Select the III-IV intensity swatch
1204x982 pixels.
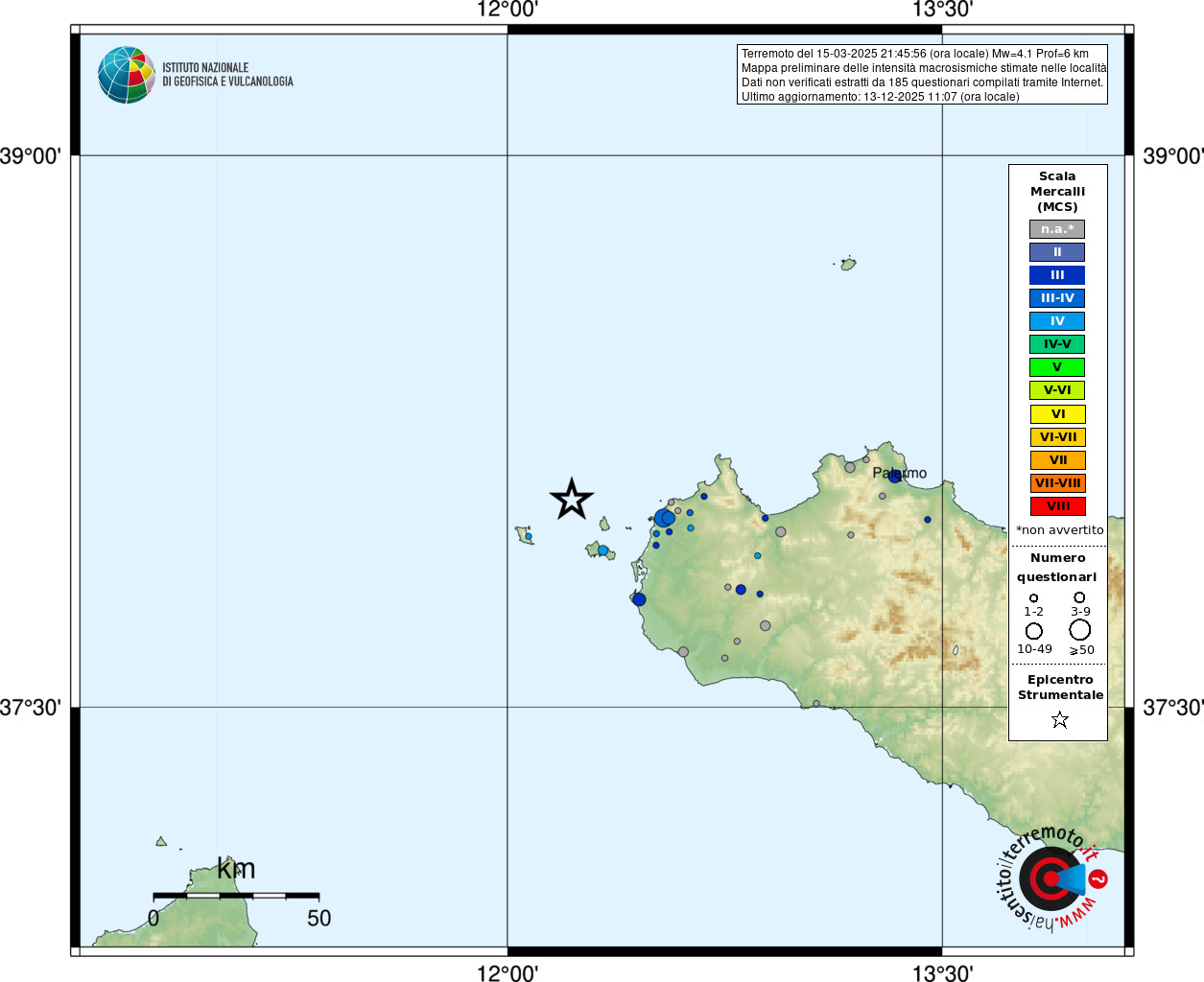point(1057,298)
